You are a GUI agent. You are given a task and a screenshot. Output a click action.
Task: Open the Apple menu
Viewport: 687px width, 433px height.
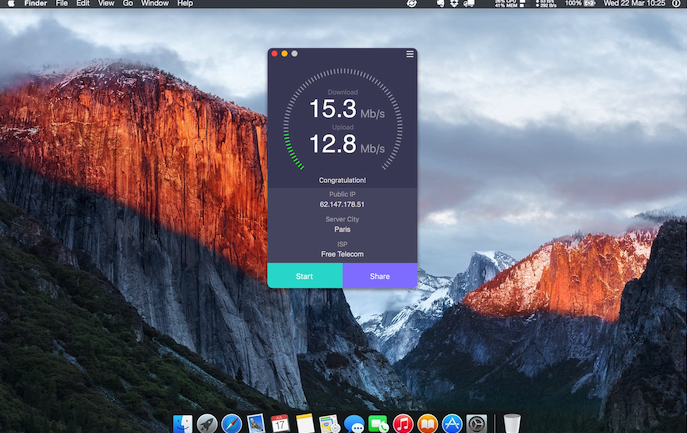pyautogui.click(x=9, y=4)
